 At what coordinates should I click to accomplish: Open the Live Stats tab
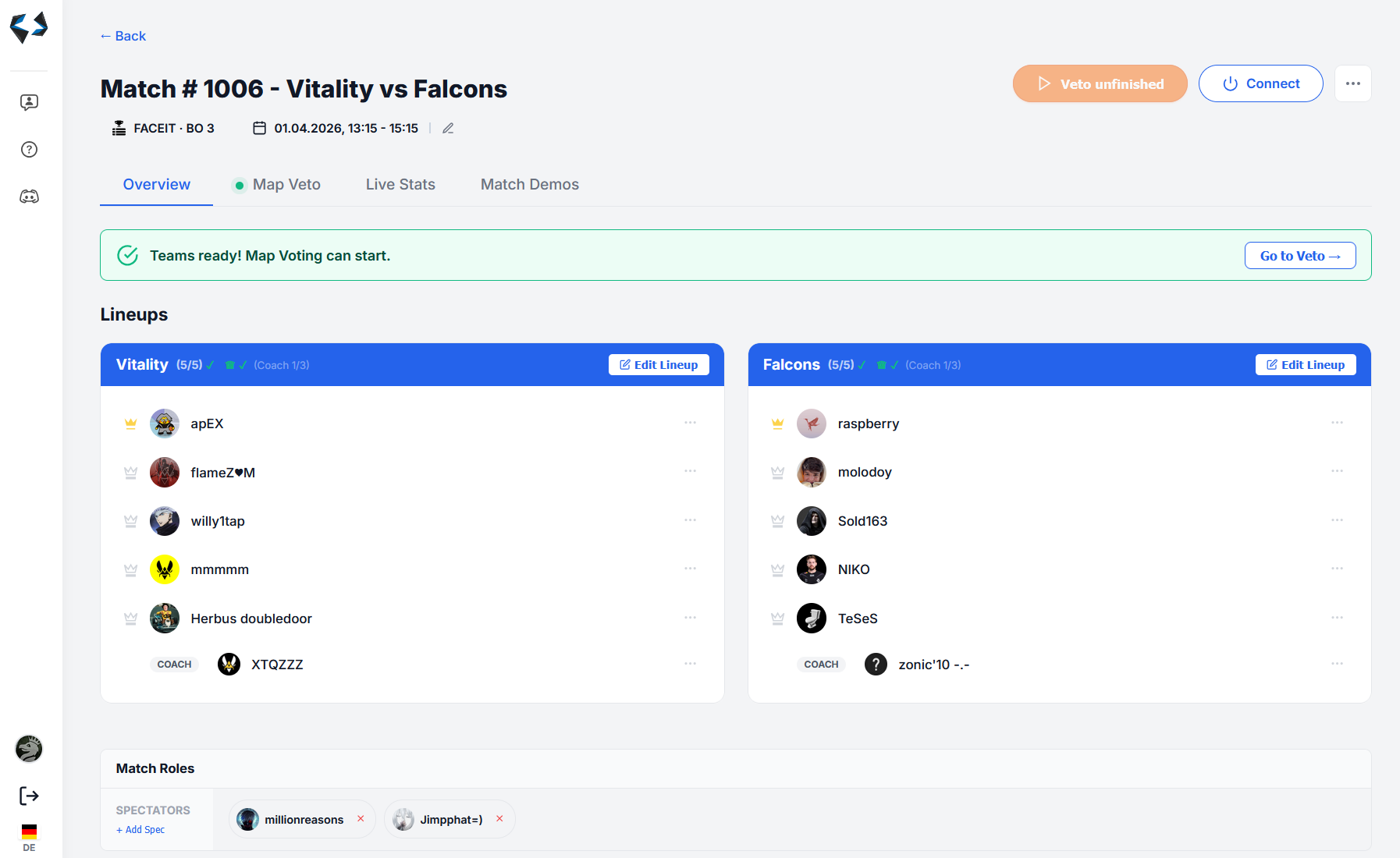[400, 185]
